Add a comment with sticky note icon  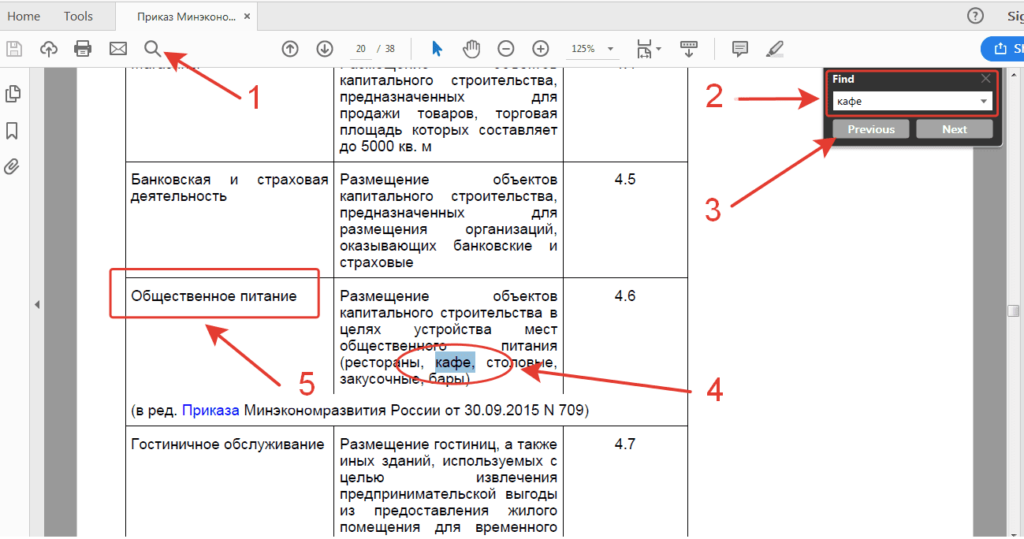coord(740,48)
